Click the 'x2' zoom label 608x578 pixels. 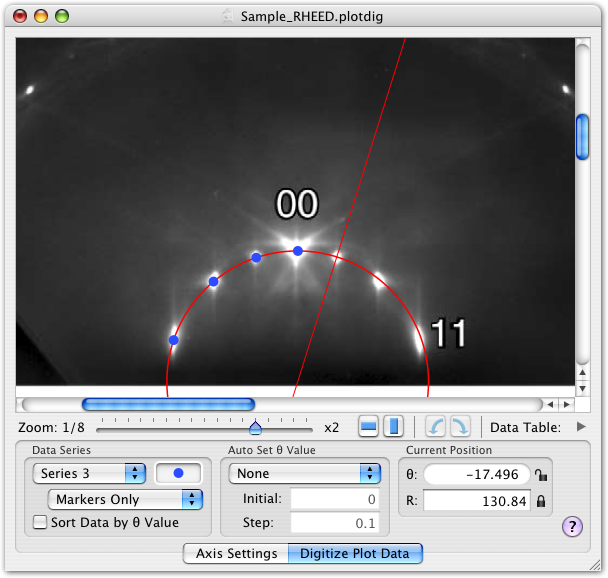[x=332, y=428]
